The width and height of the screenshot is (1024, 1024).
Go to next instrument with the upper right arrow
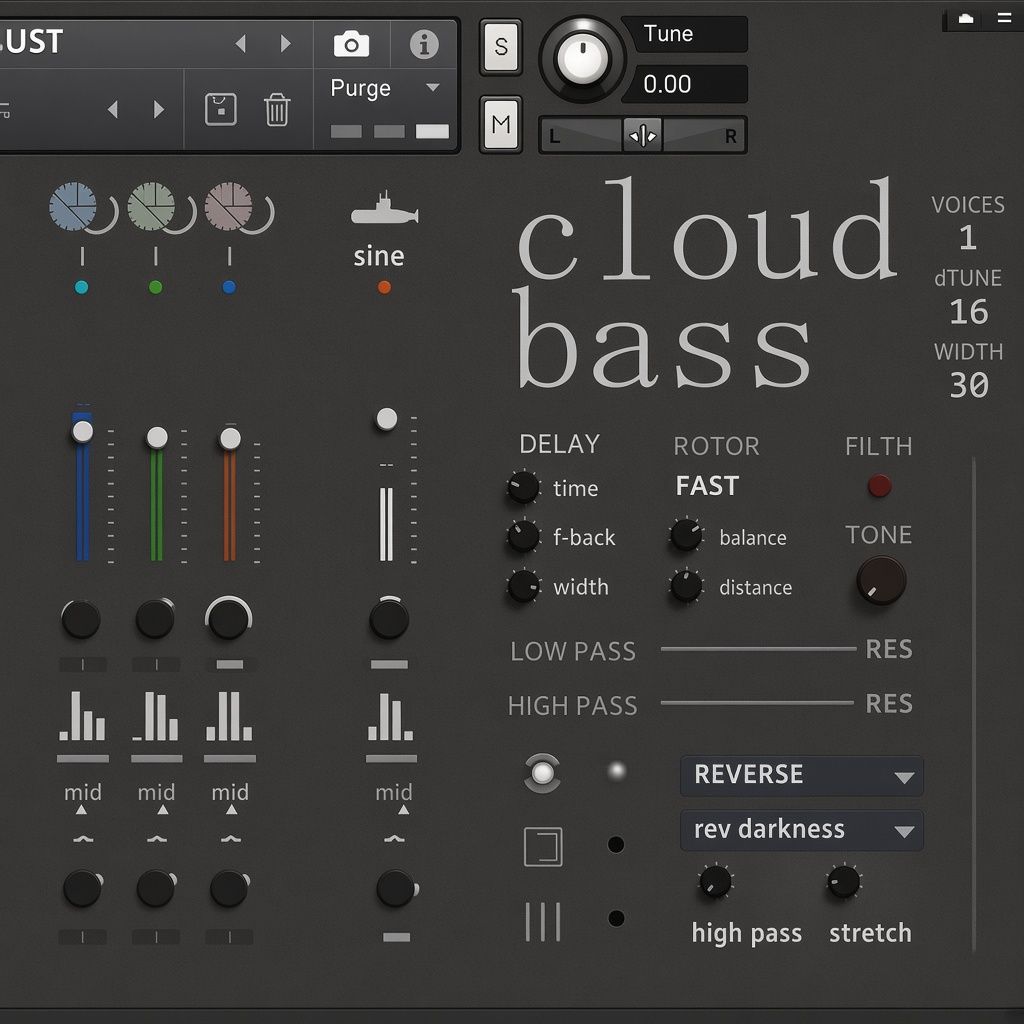(x=285, y=44)
